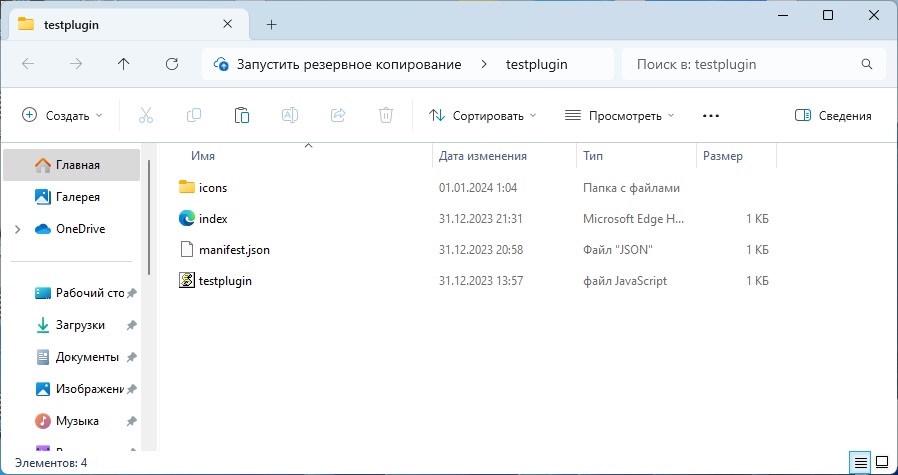898x475 pixels.
Task: Select the testplugin file name in list
Action: tap(225, 281)
